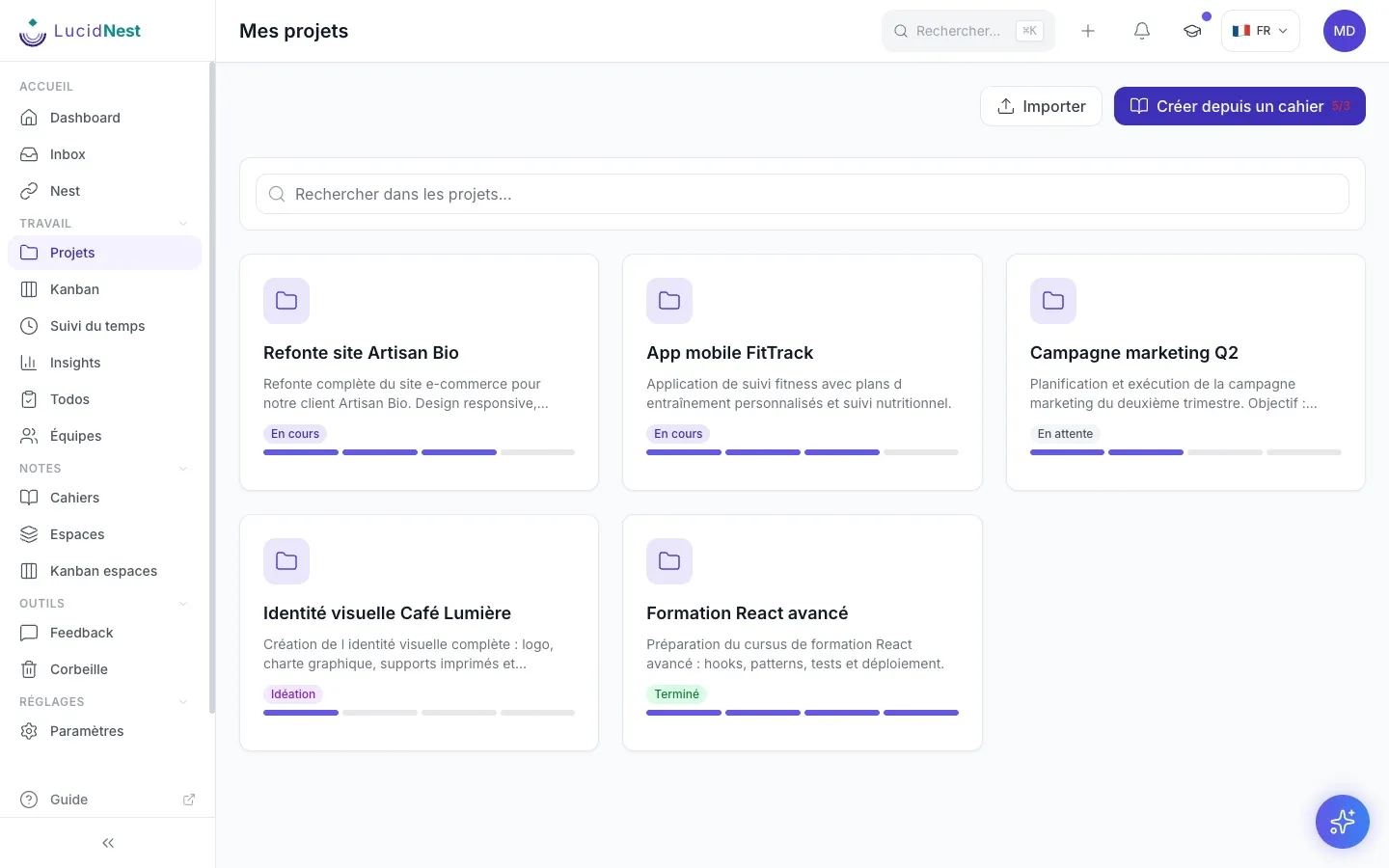This screenshot has height=868, width=1389.
Task: Click the En cours badge on Artisan Bio card
Action: (x=295, y=434)
